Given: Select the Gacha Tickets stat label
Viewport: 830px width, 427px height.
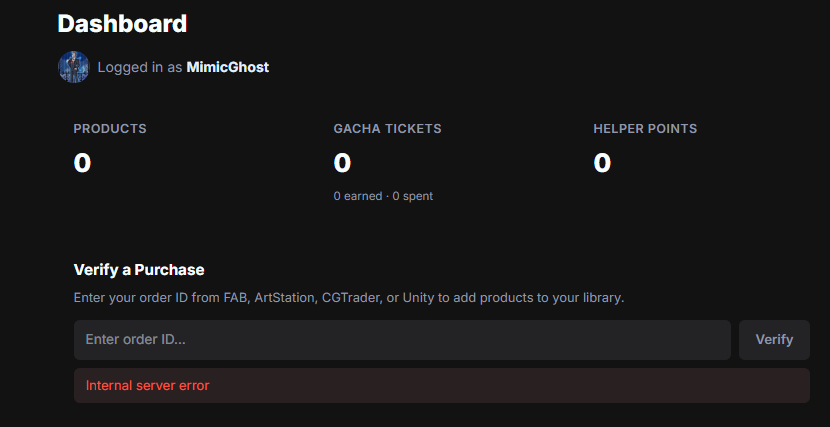Looking at the screenshot, I should coord(387,129).
